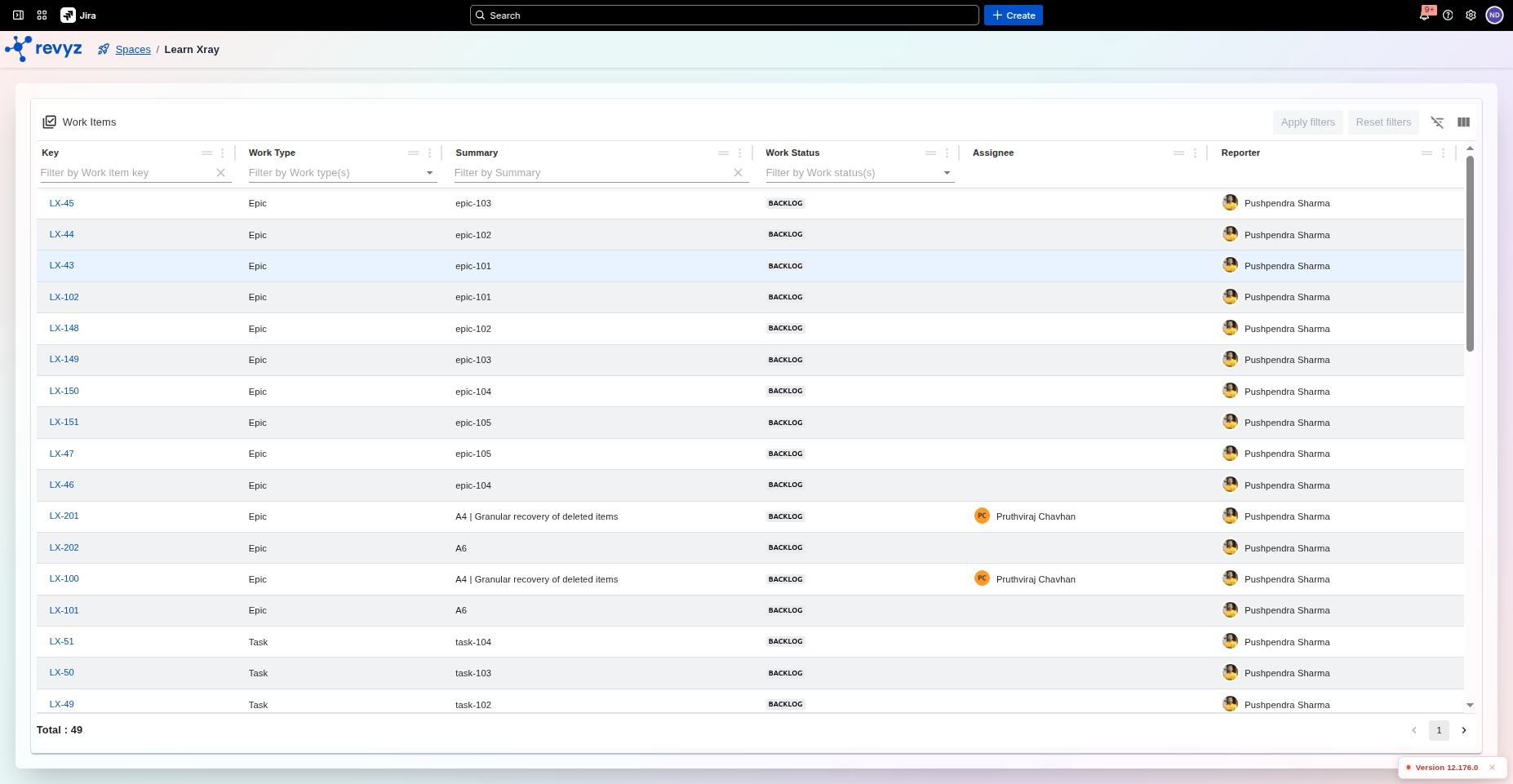The height and width of the screenshot is (784, 1513).
Task: Open the app switcher grid icon
Action: 42,16
